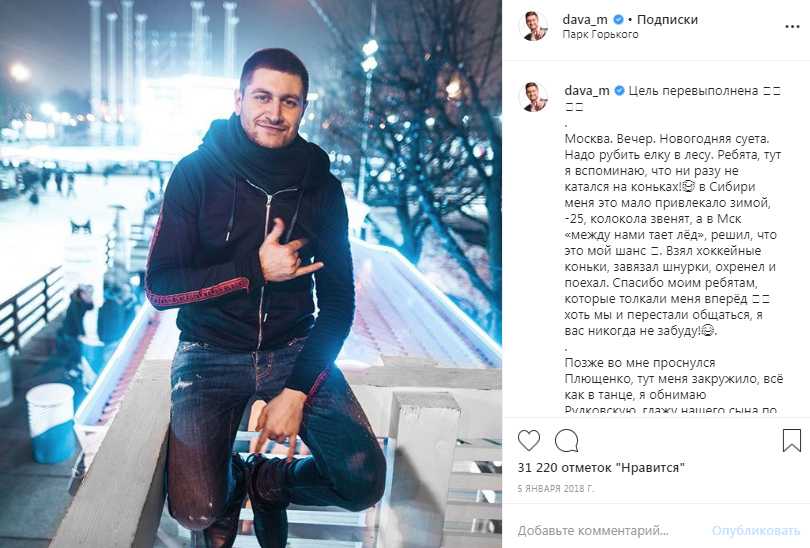The image size is (810, 548).
Task: Click verified badge in the caption line
Action: pyautogui.click(x=619, y=91)
